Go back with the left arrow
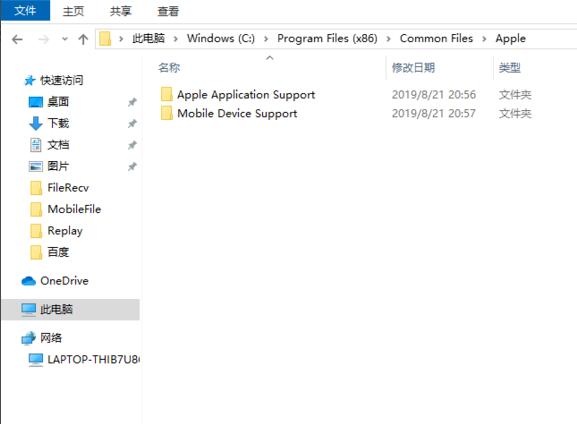Screen dimensions: 577x424 click(x=17, y=39)
